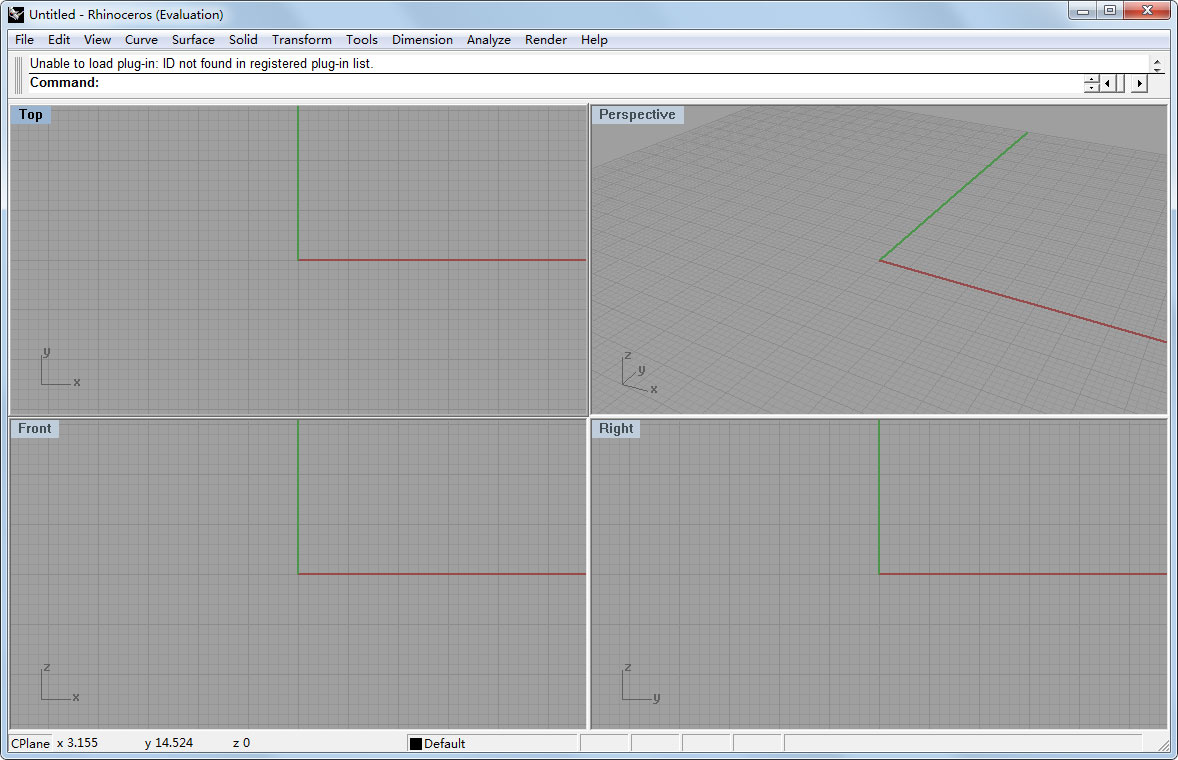
Task: Click the Top viewport world axes icon
Action: 60,367
